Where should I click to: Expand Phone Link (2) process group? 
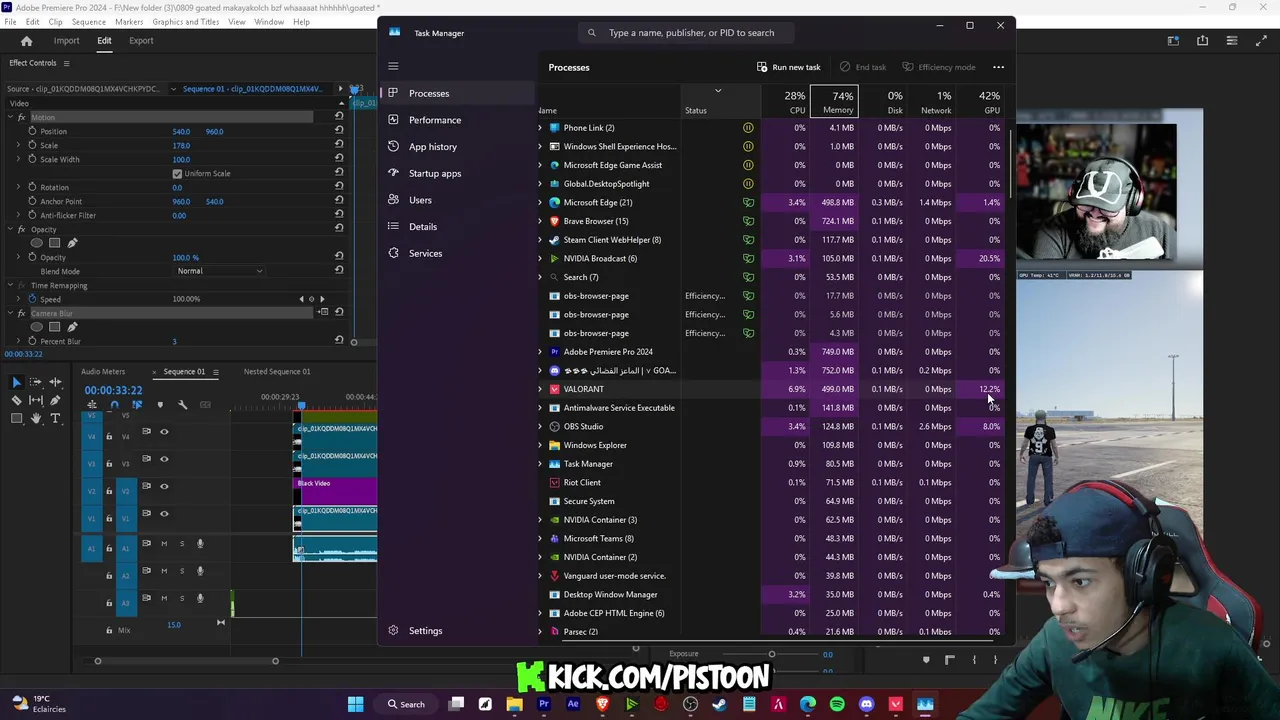pos(540,128)
